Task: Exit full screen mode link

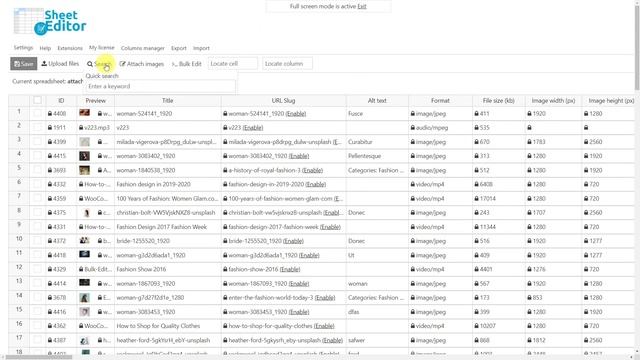Action: (362, 7)
